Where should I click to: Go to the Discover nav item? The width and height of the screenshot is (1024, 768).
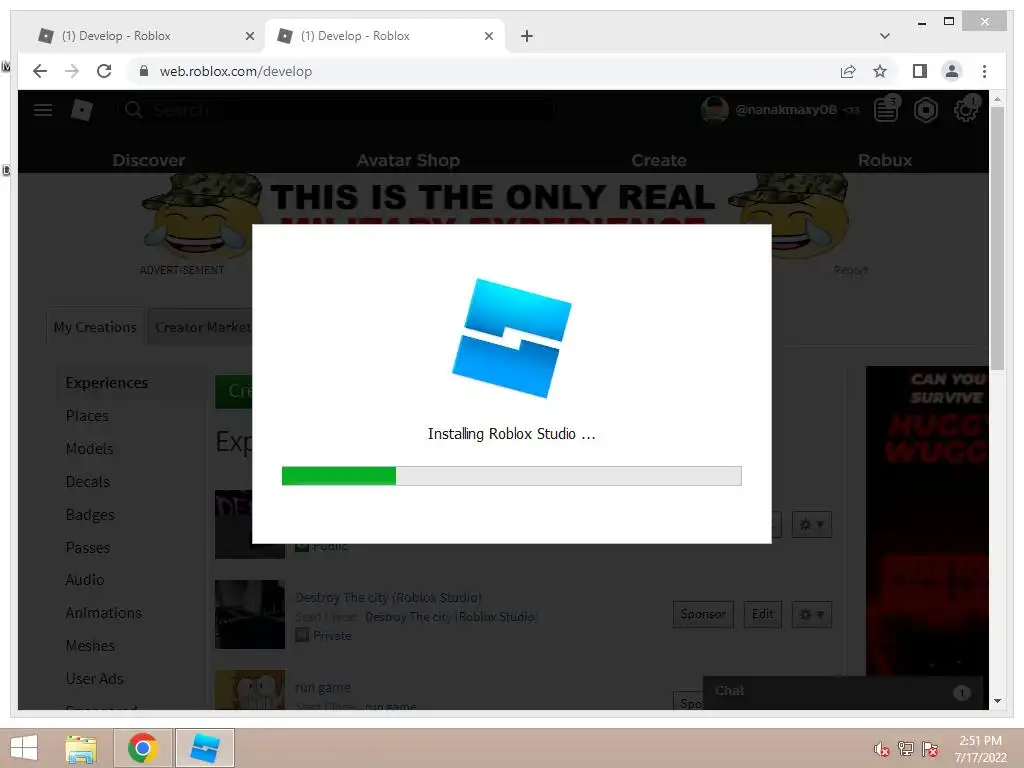(148, 160)
